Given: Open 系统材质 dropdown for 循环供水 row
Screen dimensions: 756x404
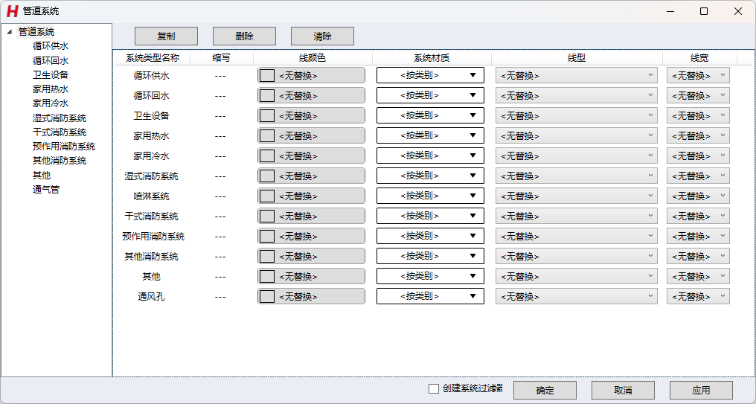Looking at the screenshot, I should coord(430,75).
